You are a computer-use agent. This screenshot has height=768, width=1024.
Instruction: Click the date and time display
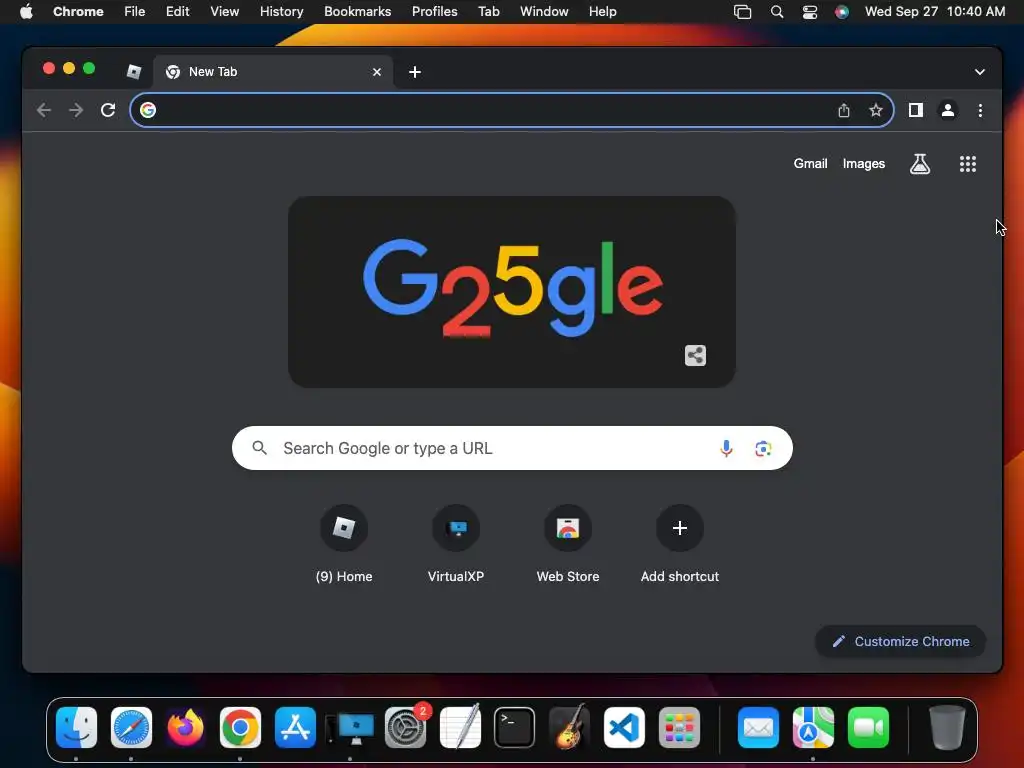coord(935,12)
